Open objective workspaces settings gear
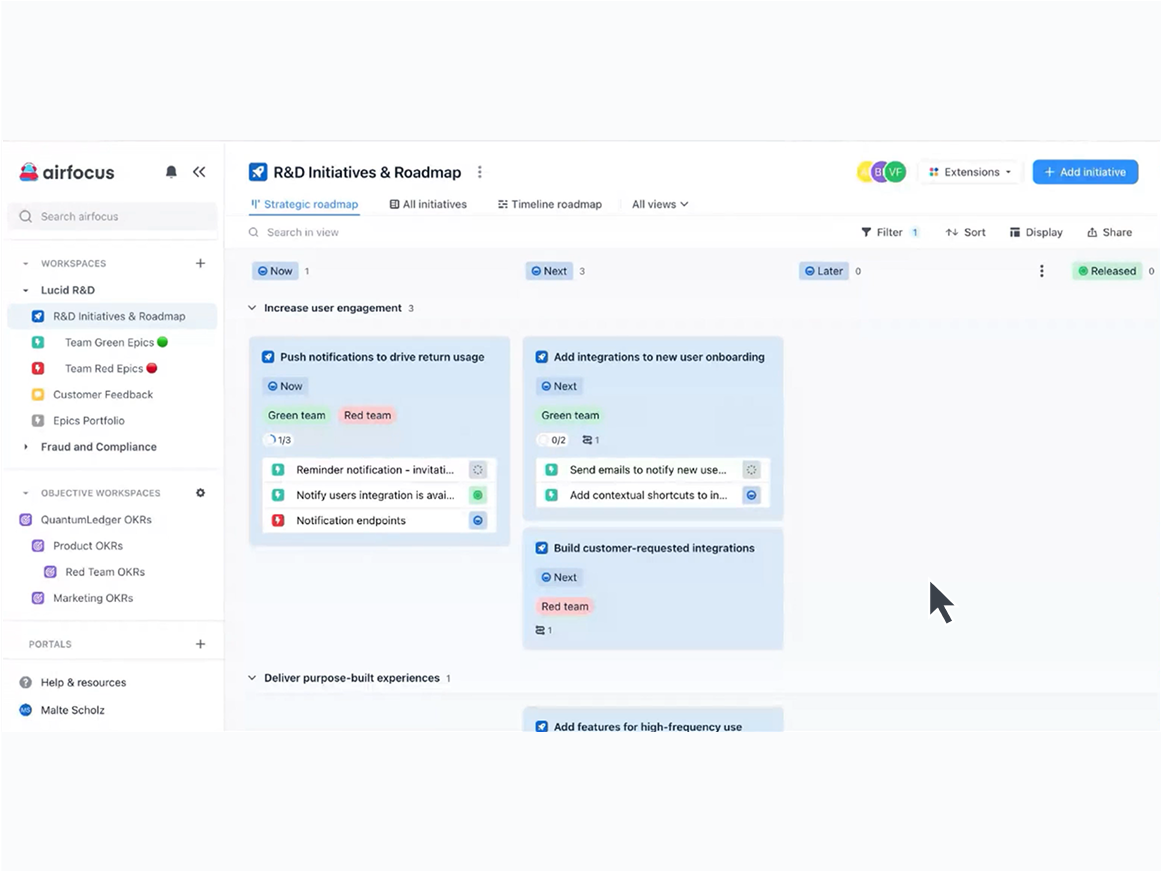1161x871 pixels. pyautogui.click(x=200, y=493)
